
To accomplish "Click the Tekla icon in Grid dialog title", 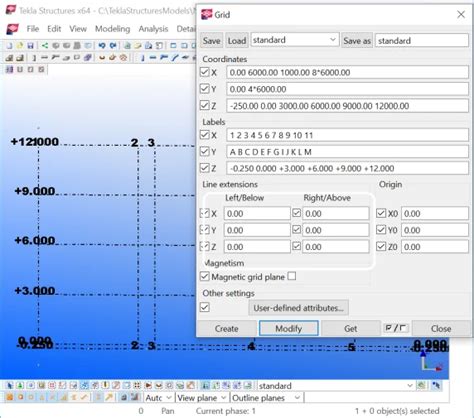I will (206, 14).
